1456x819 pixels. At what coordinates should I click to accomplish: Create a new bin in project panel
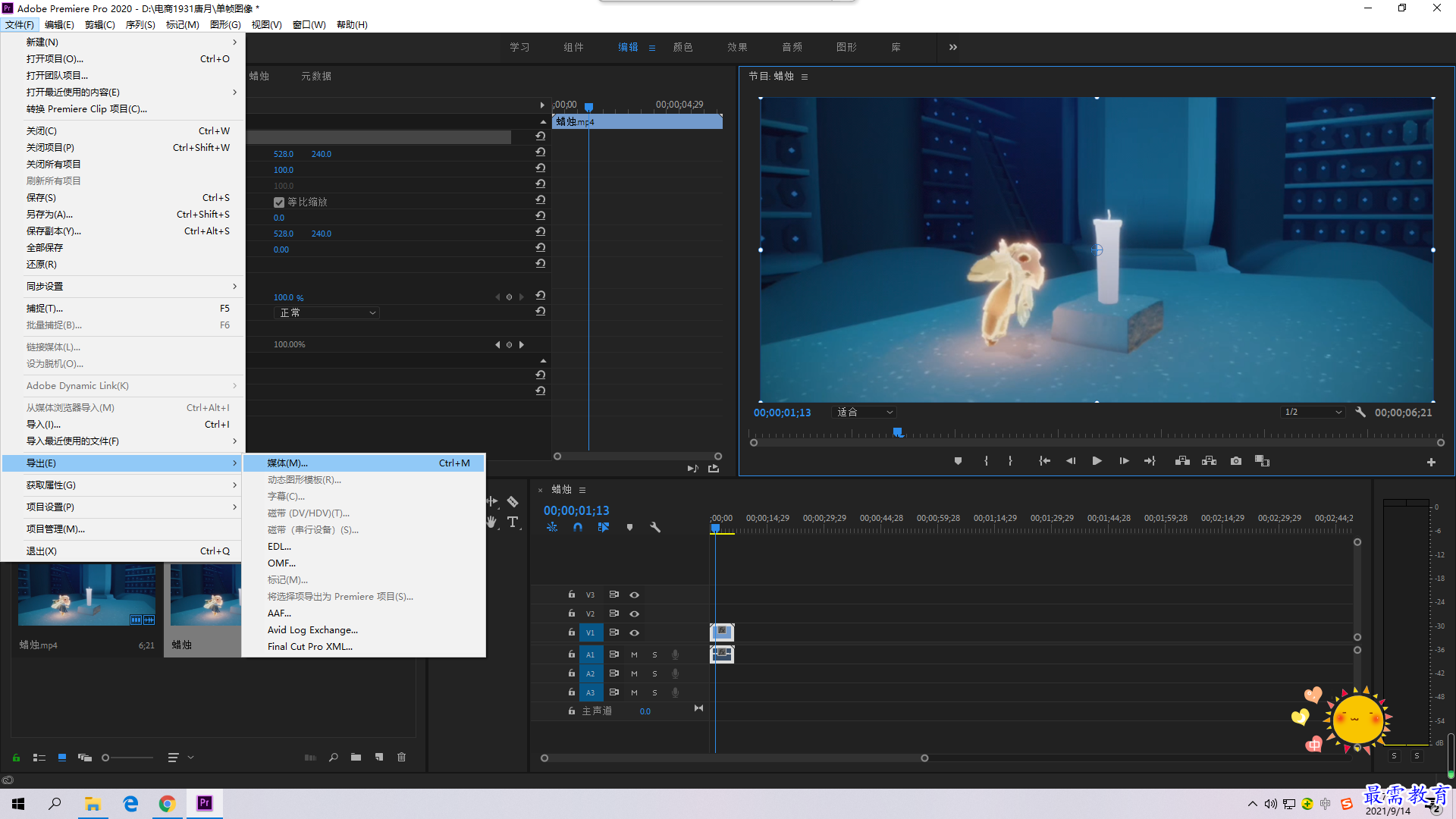(356, 757)
